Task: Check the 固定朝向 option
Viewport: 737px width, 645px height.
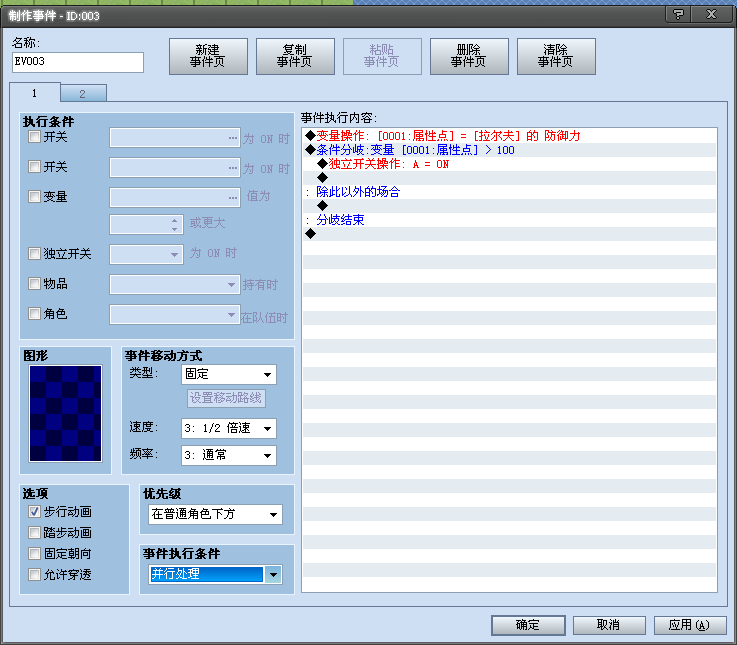Action: tap(34, 553)
